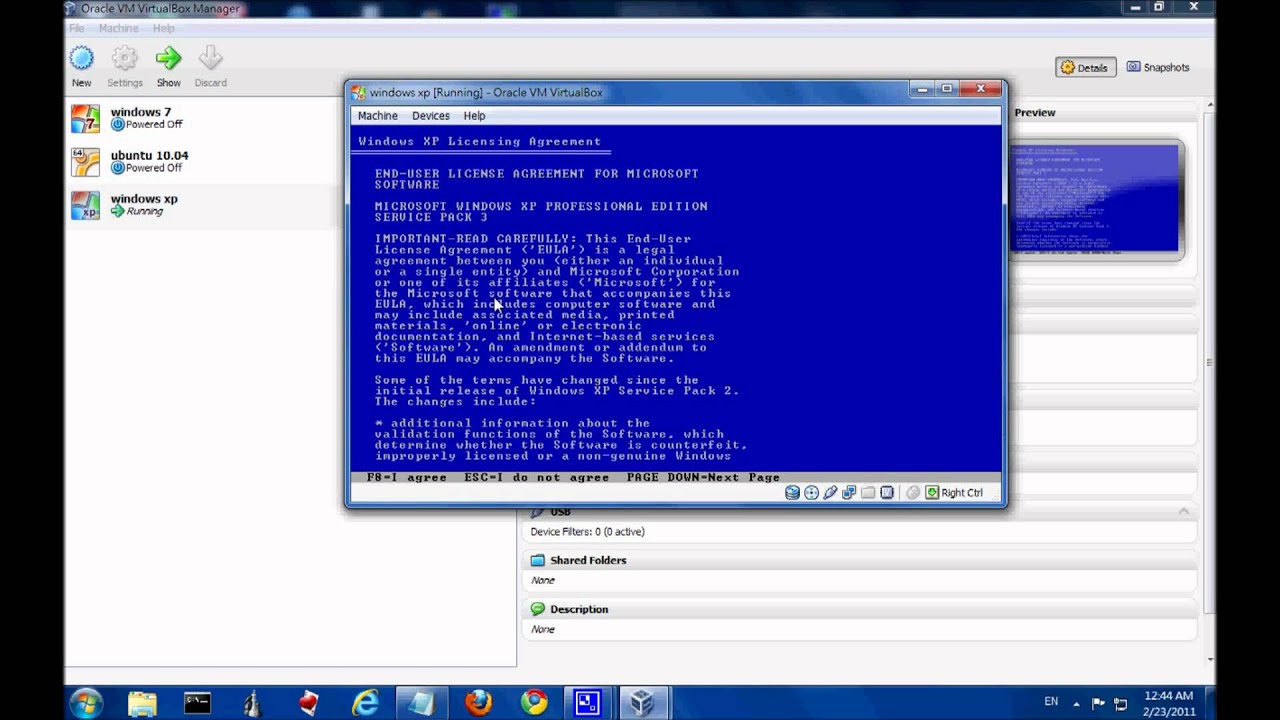
Task: Open the Command Prompt taskbar icon
Action: click(x=197, y=703)
